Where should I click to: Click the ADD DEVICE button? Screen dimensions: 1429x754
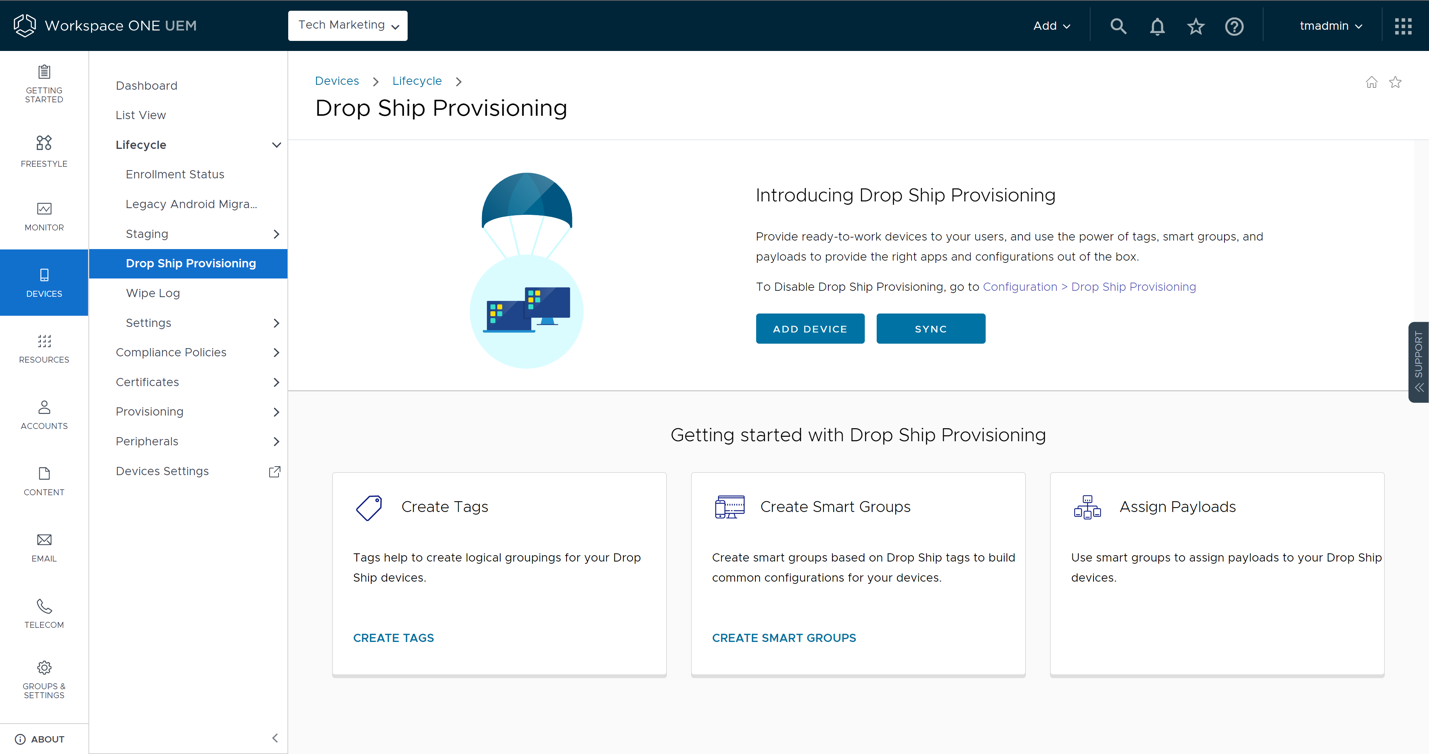pyautogui.click(x=810, y=328)
